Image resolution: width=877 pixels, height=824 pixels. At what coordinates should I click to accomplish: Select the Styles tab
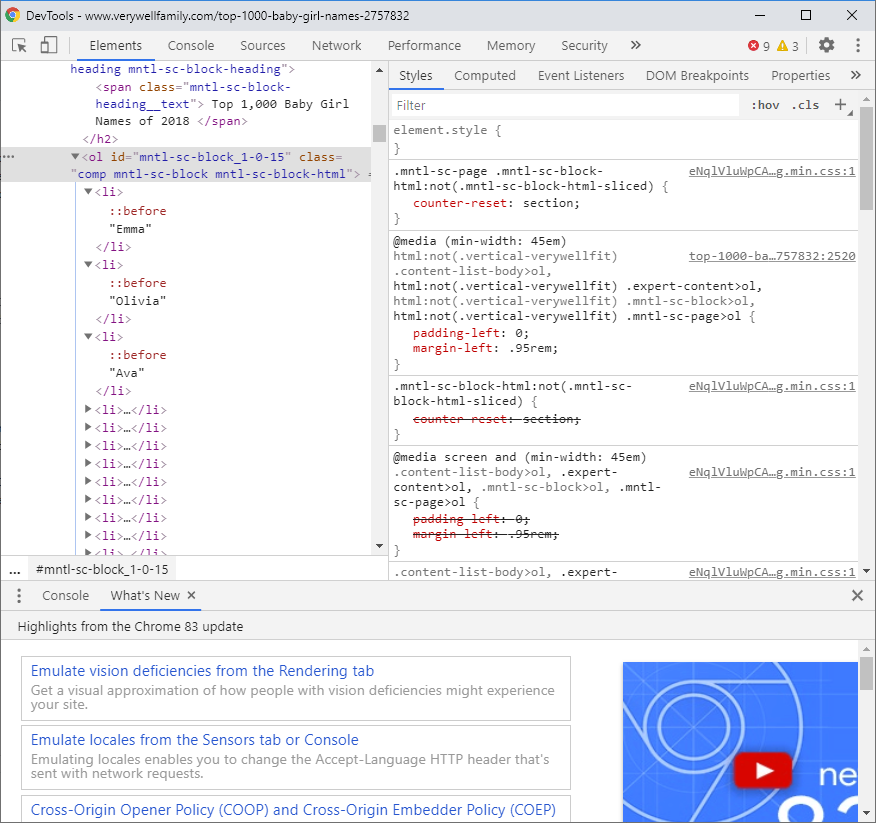(x=416, y=76)
